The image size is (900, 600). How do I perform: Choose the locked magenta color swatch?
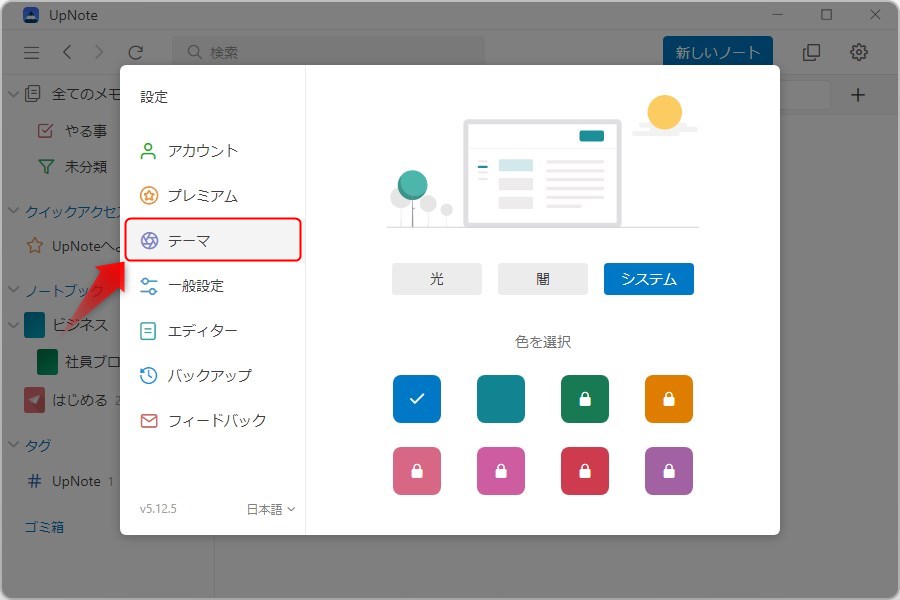[x=501, y=471]
